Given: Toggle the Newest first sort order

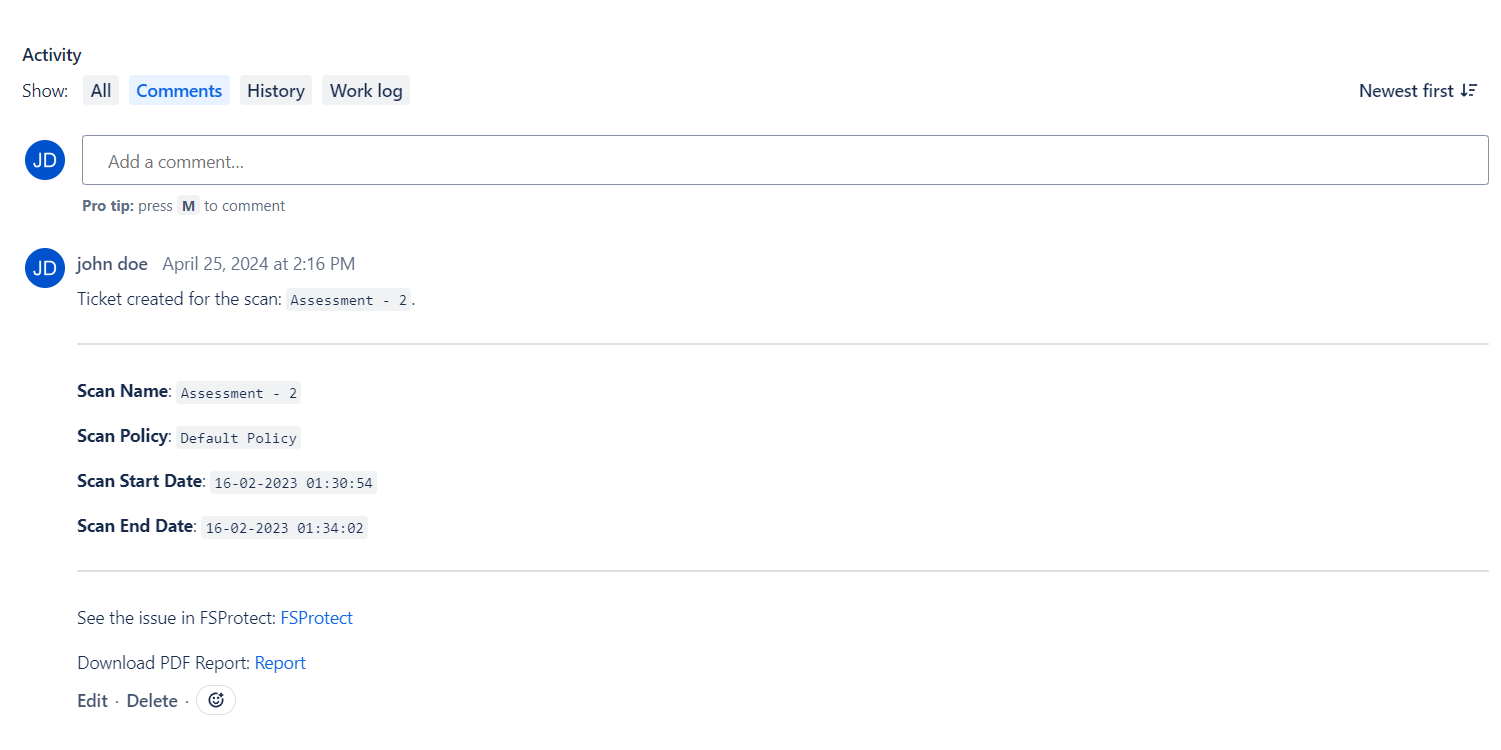Looking at the screenshot, I should coord(1418,91).
